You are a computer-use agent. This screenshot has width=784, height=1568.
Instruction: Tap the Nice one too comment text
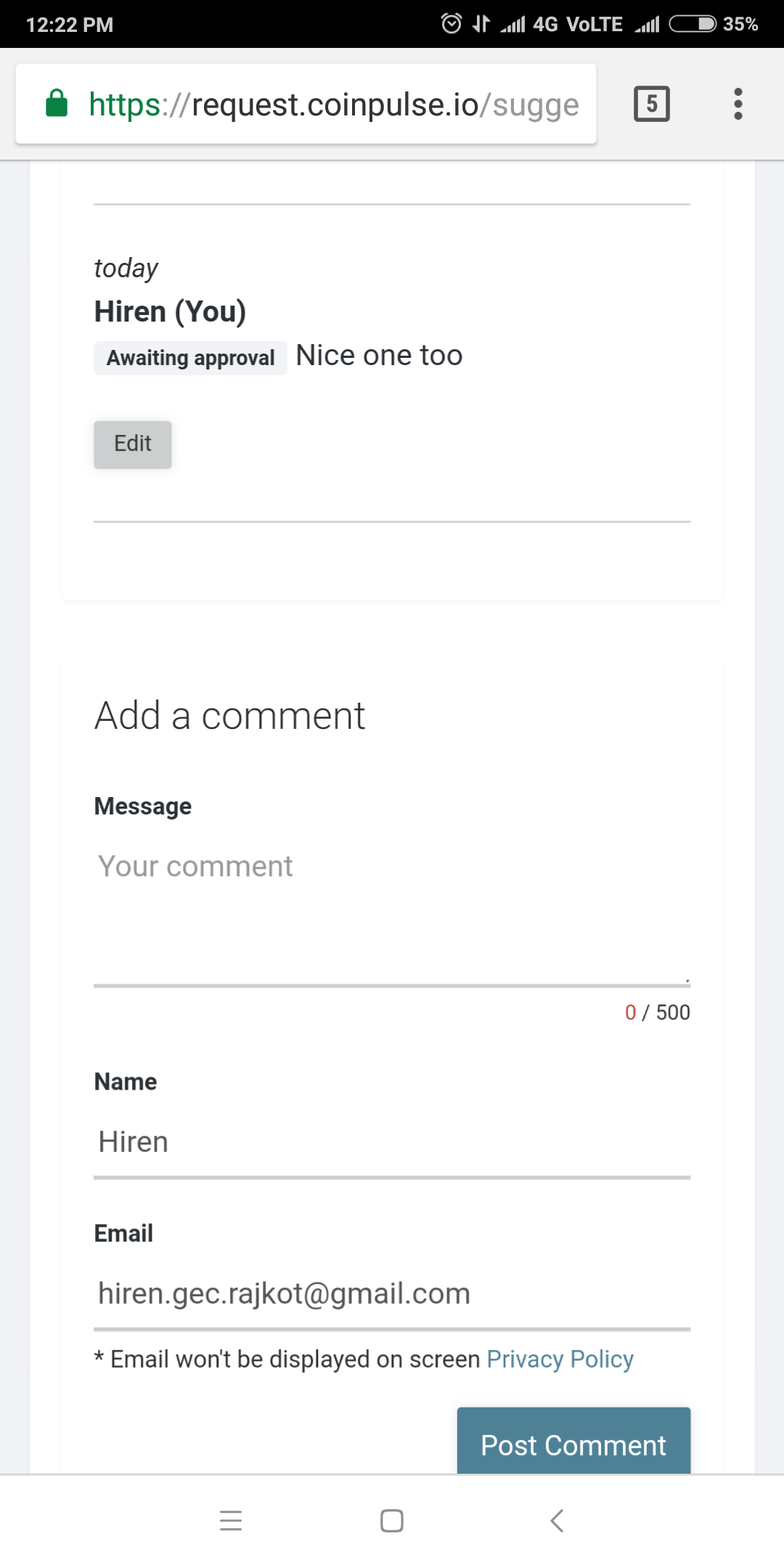[379, 356]
